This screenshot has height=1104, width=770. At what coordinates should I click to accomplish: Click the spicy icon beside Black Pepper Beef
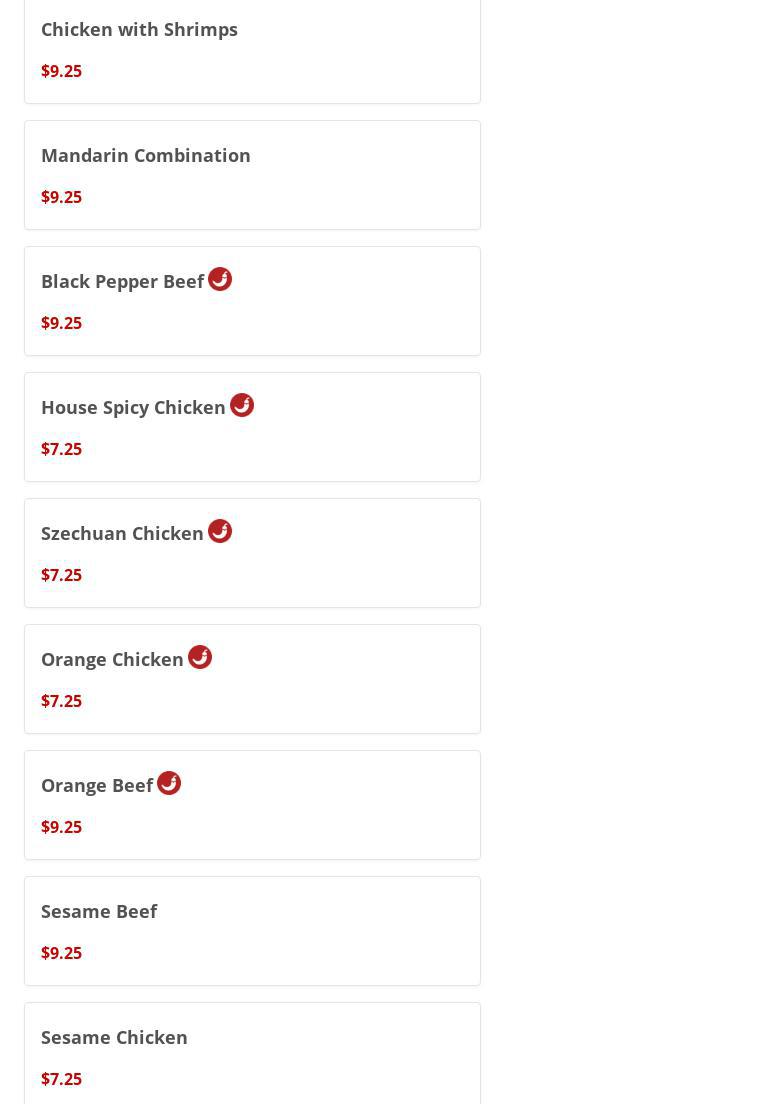point(220,279)
